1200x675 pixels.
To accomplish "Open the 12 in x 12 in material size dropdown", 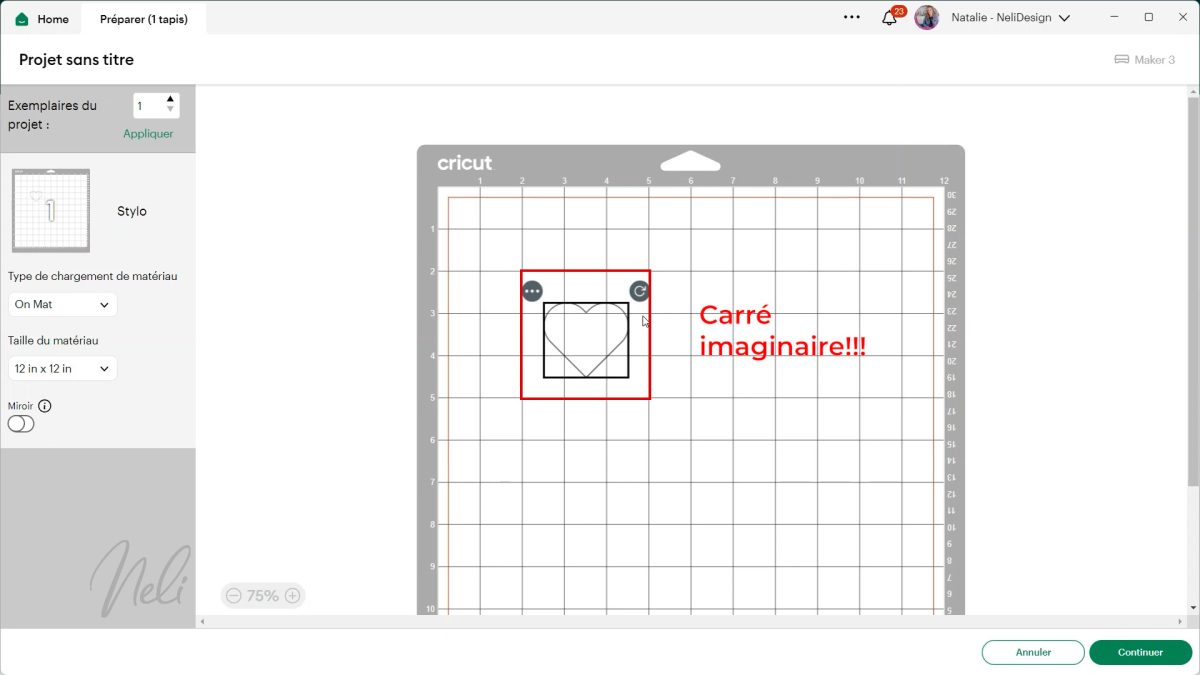I will (x=62, y=368).
